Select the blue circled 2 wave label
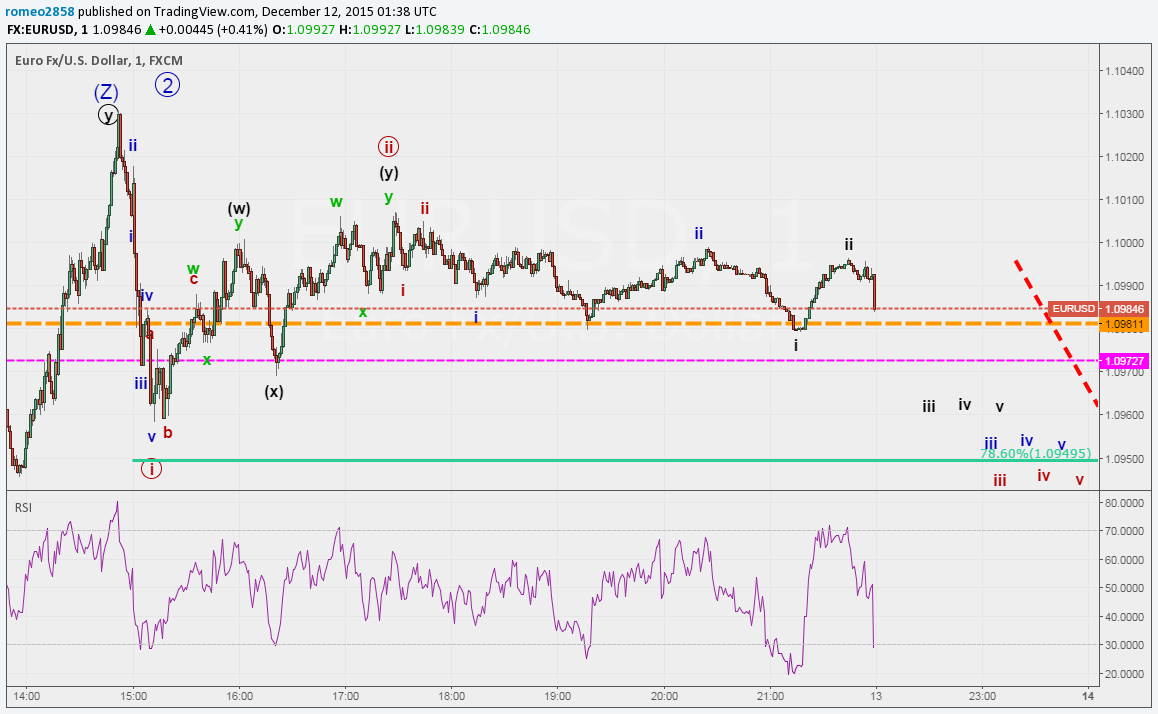The height and width of the screenshot is (714, 1158). point(168,85)
